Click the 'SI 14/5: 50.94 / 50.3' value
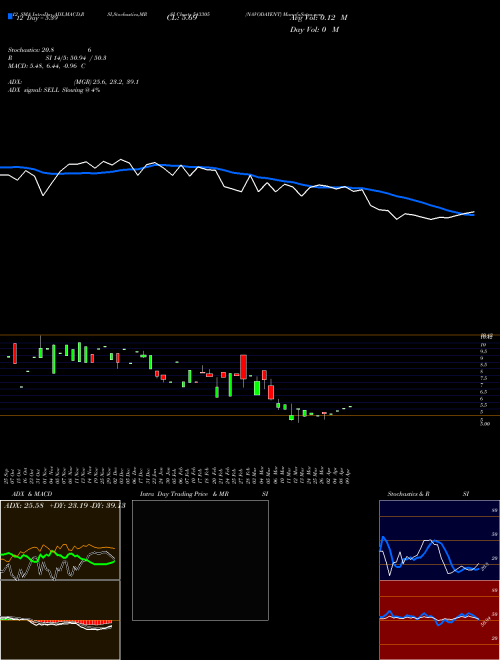 [76, 58]
